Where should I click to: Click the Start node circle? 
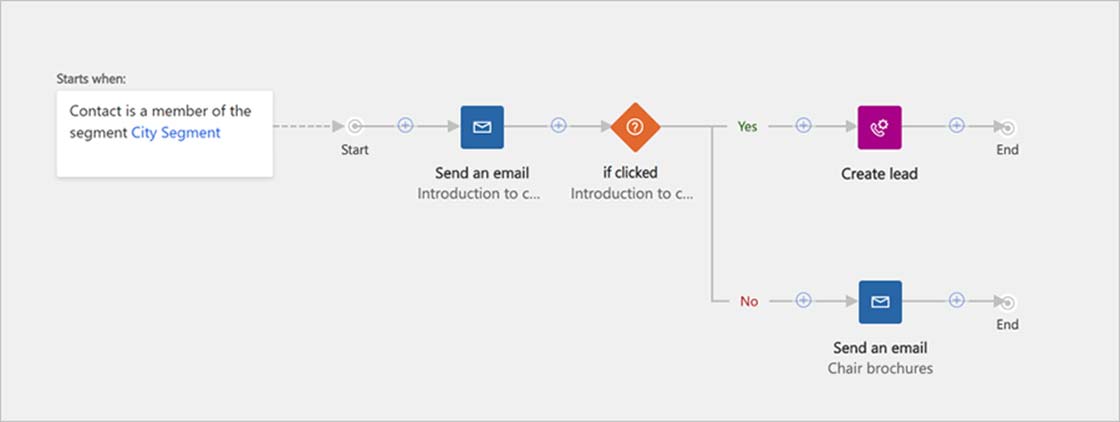[354, 126]
